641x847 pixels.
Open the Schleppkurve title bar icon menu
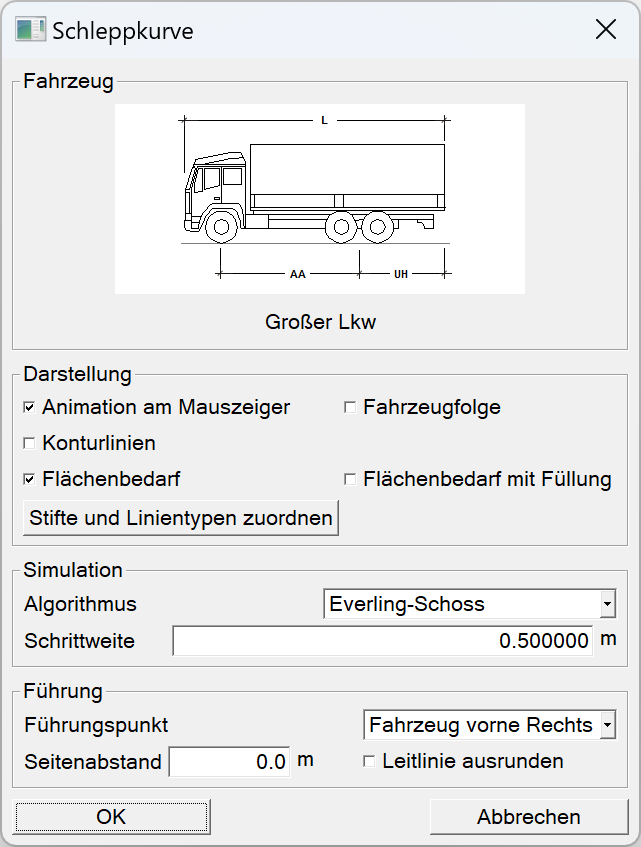coord(28,30)
